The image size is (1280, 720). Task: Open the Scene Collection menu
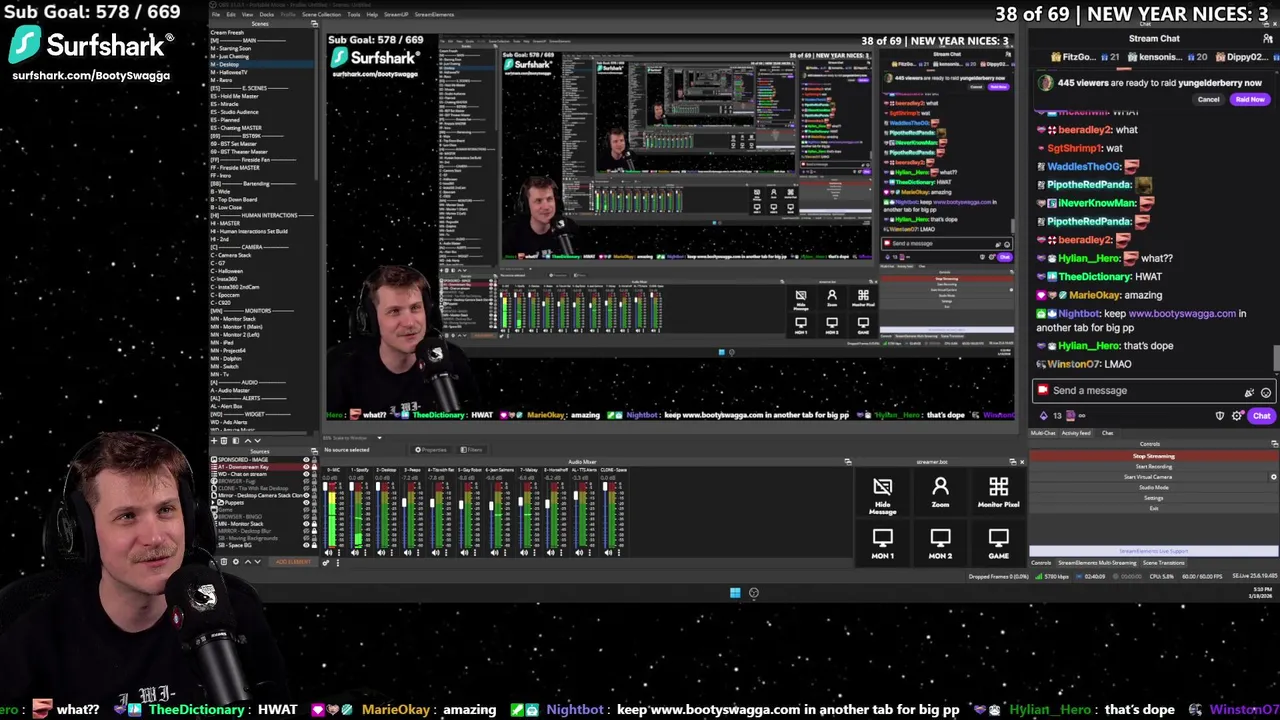tap(321, 14)
